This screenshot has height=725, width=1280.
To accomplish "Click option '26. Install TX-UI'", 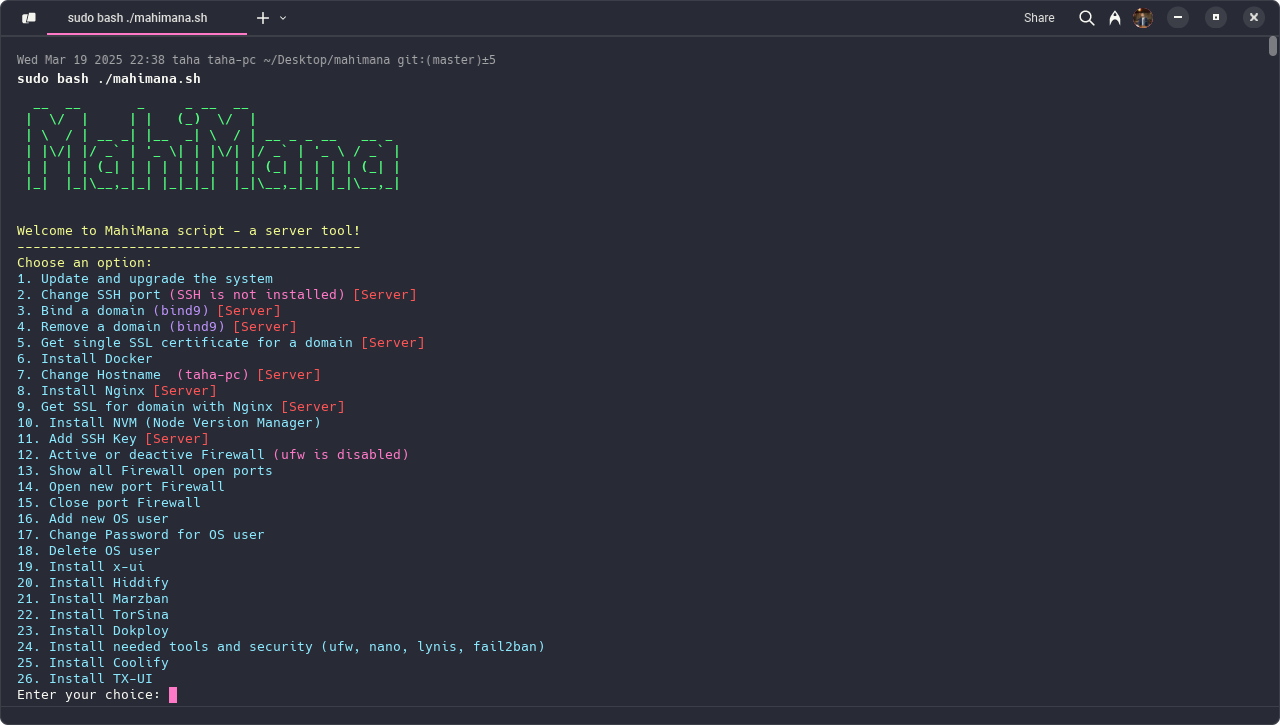I will 85,679.
